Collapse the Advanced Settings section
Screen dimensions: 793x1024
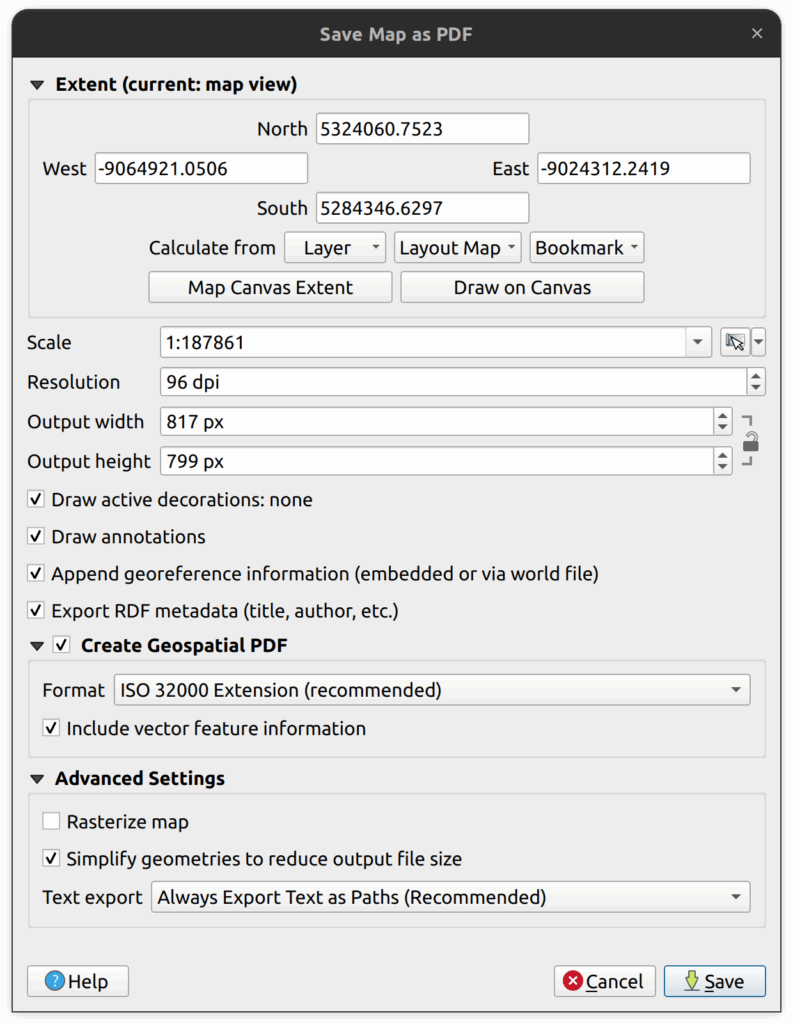click(38, 779)
